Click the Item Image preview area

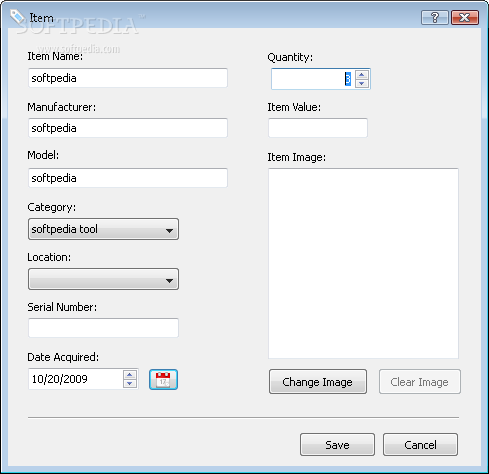pos(363,263)
